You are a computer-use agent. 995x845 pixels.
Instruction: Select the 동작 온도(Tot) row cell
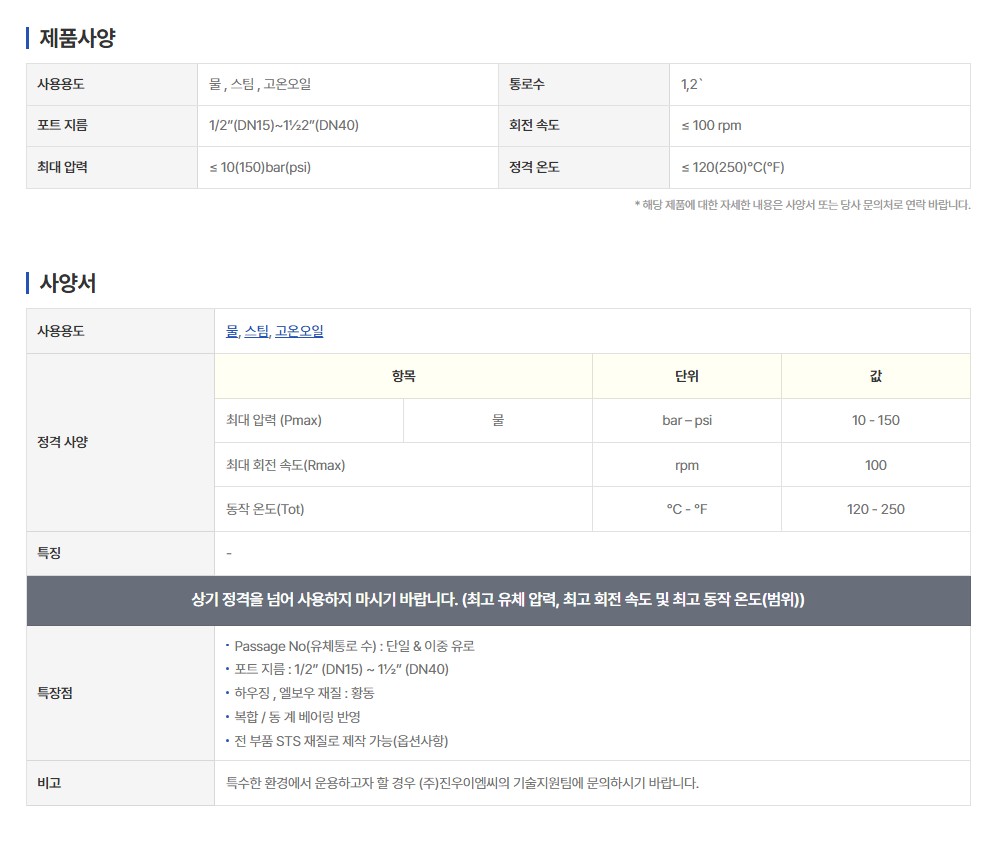[265, 509]
